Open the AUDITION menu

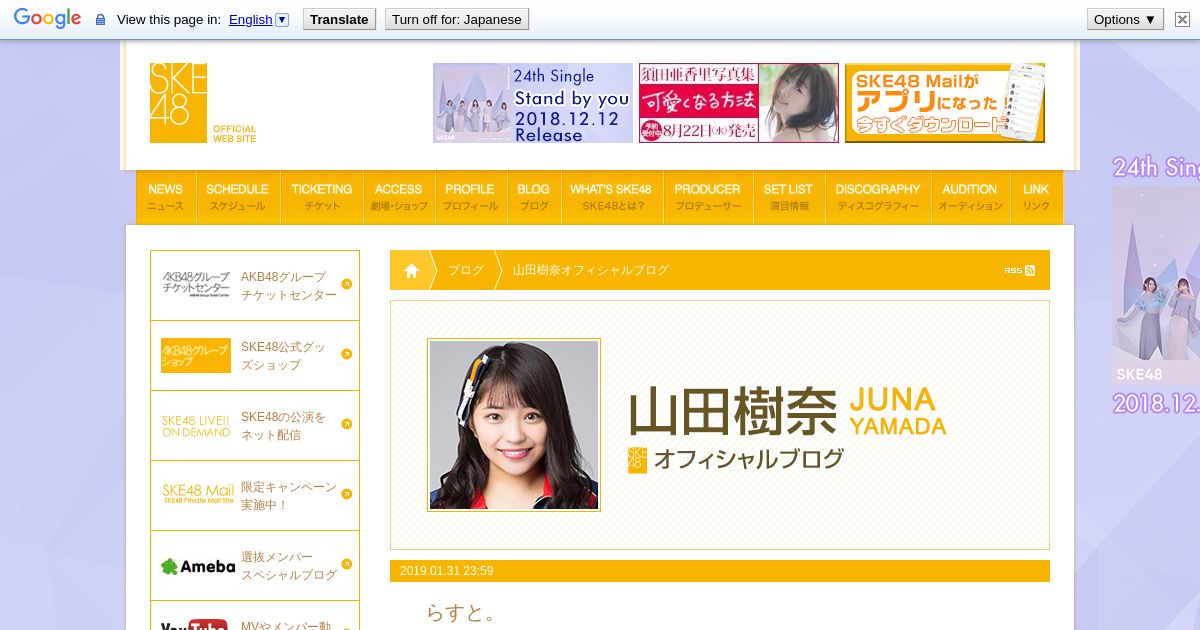click(x=970, y=197)
